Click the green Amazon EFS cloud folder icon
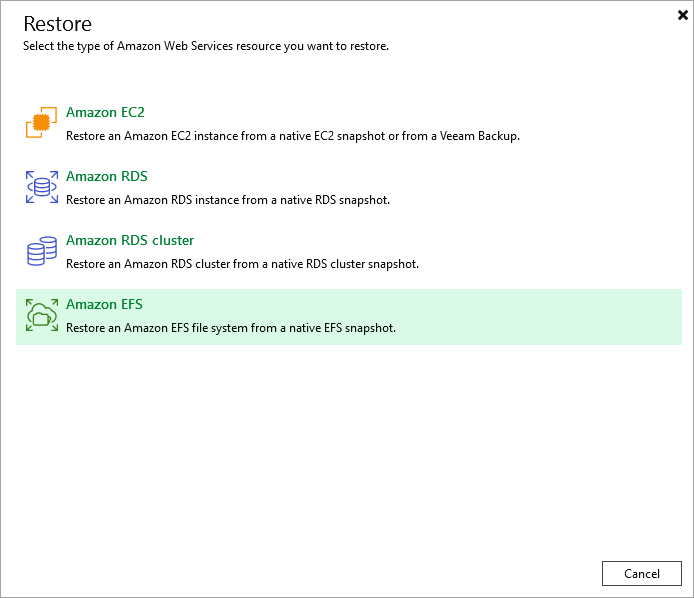This screenshot has height=598, width=694. [x=41, y=316]
